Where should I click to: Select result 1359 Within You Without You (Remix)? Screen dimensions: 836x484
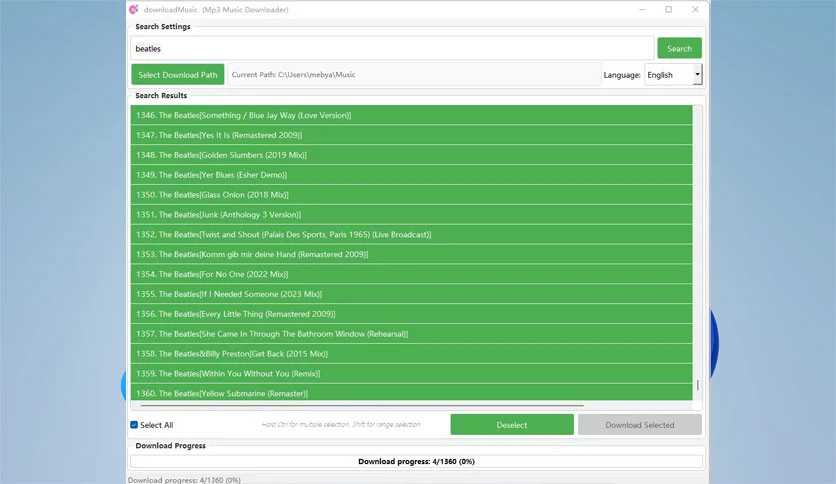coord(412,374)
